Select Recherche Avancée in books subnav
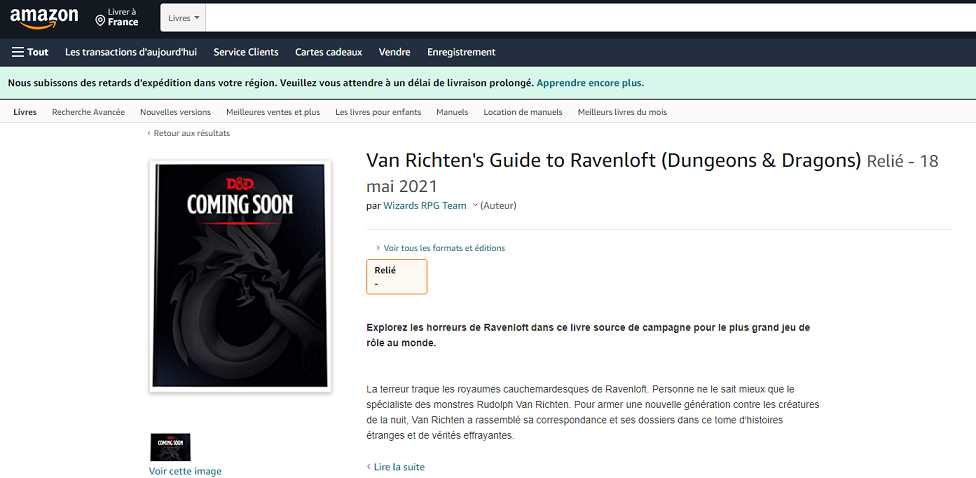The image size is (976, 478). point(88,112)
